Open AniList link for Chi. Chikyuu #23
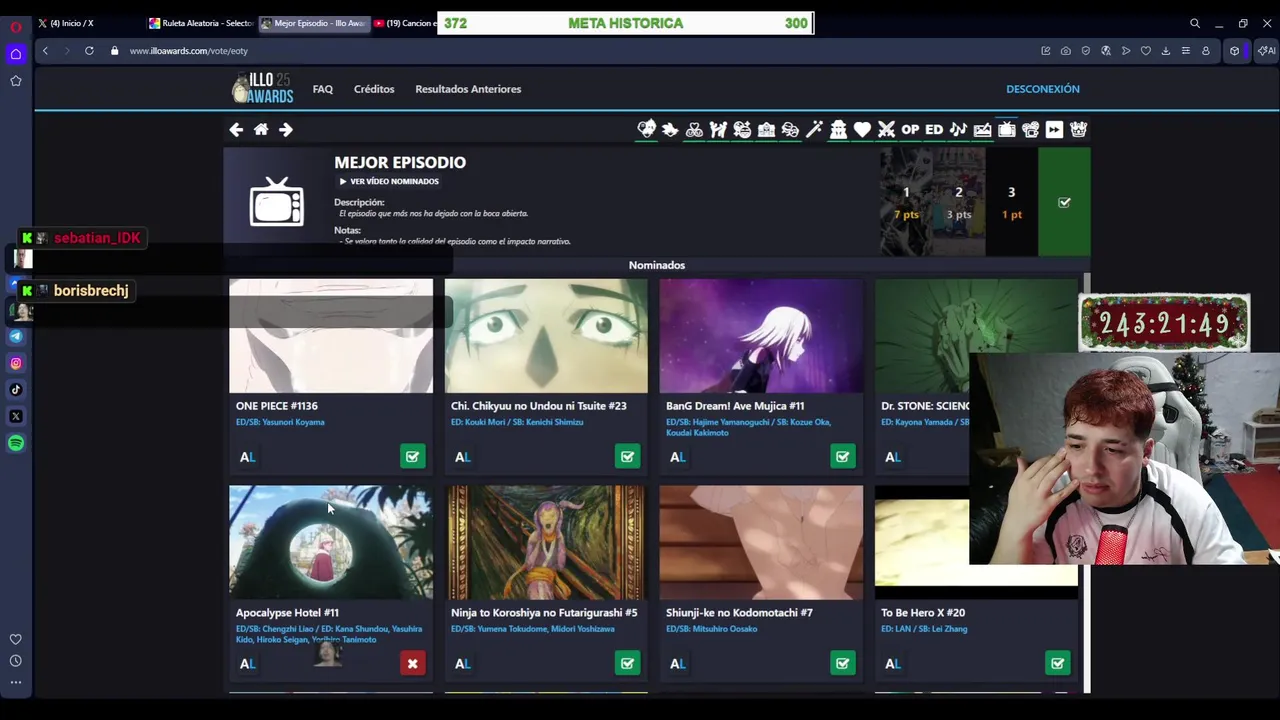Image resolution: width=1280 pixels, height=720 pixels. coord(462,457)
